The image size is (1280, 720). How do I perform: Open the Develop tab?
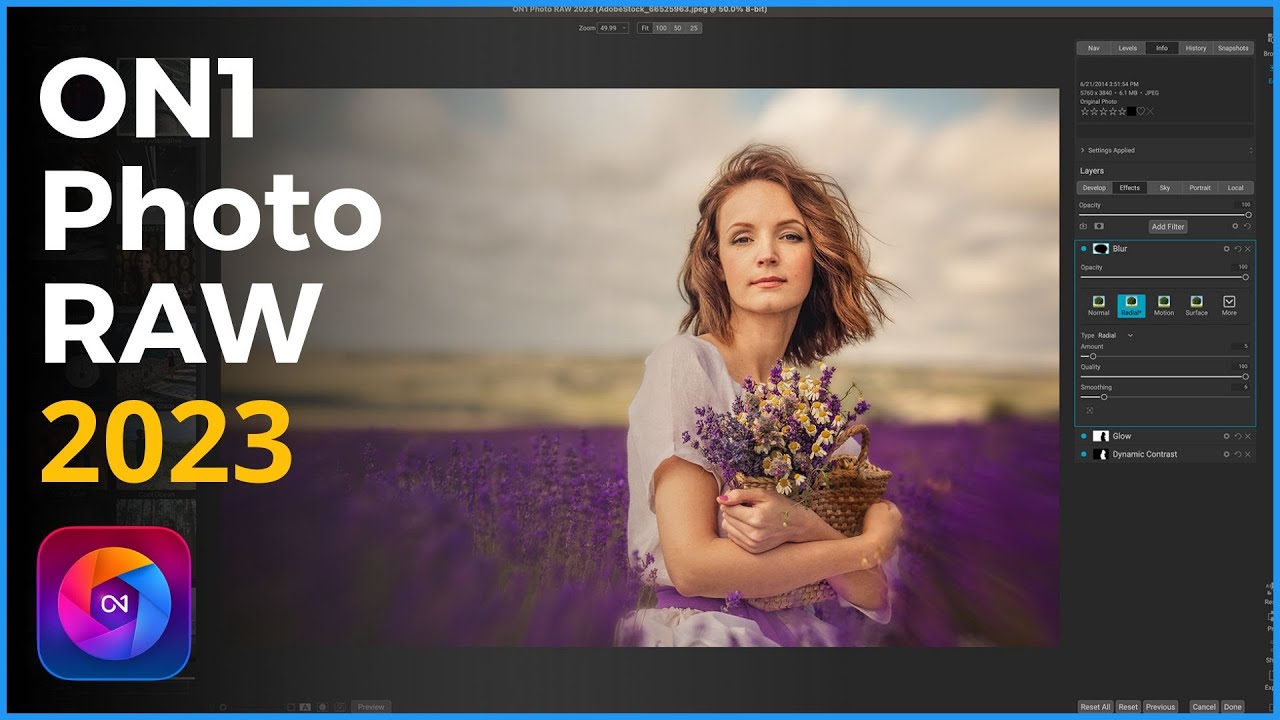click(x=1094, y=188)
